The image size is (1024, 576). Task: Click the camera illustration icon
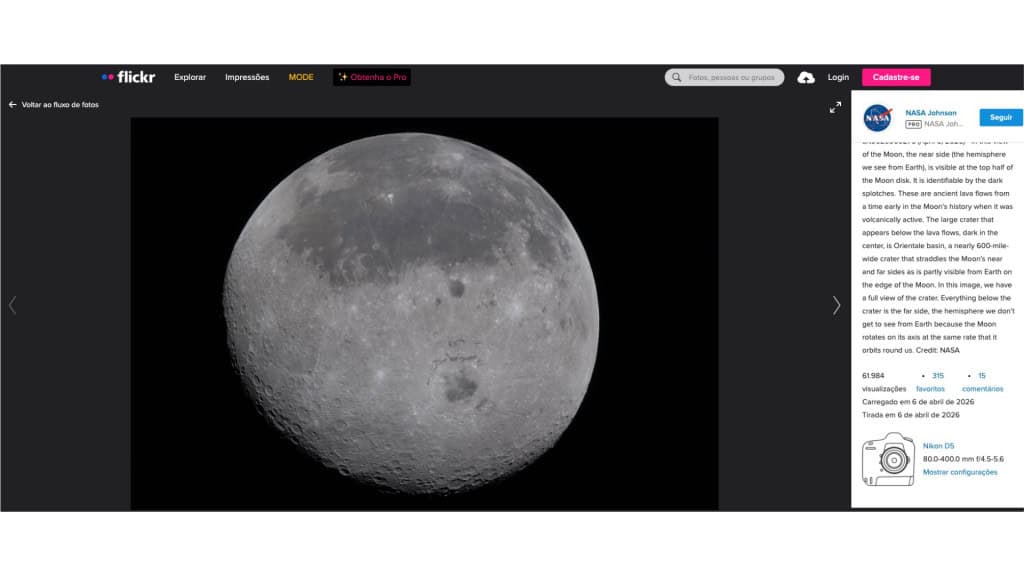click(889, 460)
